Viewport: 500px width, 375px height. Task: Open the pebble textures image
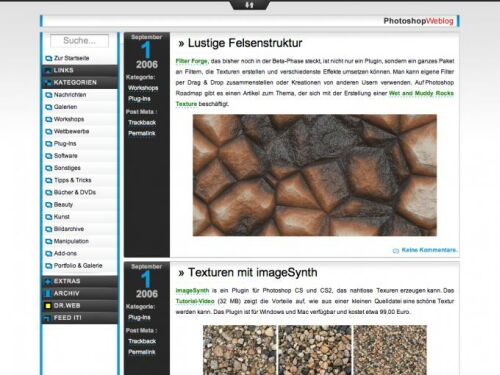click(x=315, y=350)
